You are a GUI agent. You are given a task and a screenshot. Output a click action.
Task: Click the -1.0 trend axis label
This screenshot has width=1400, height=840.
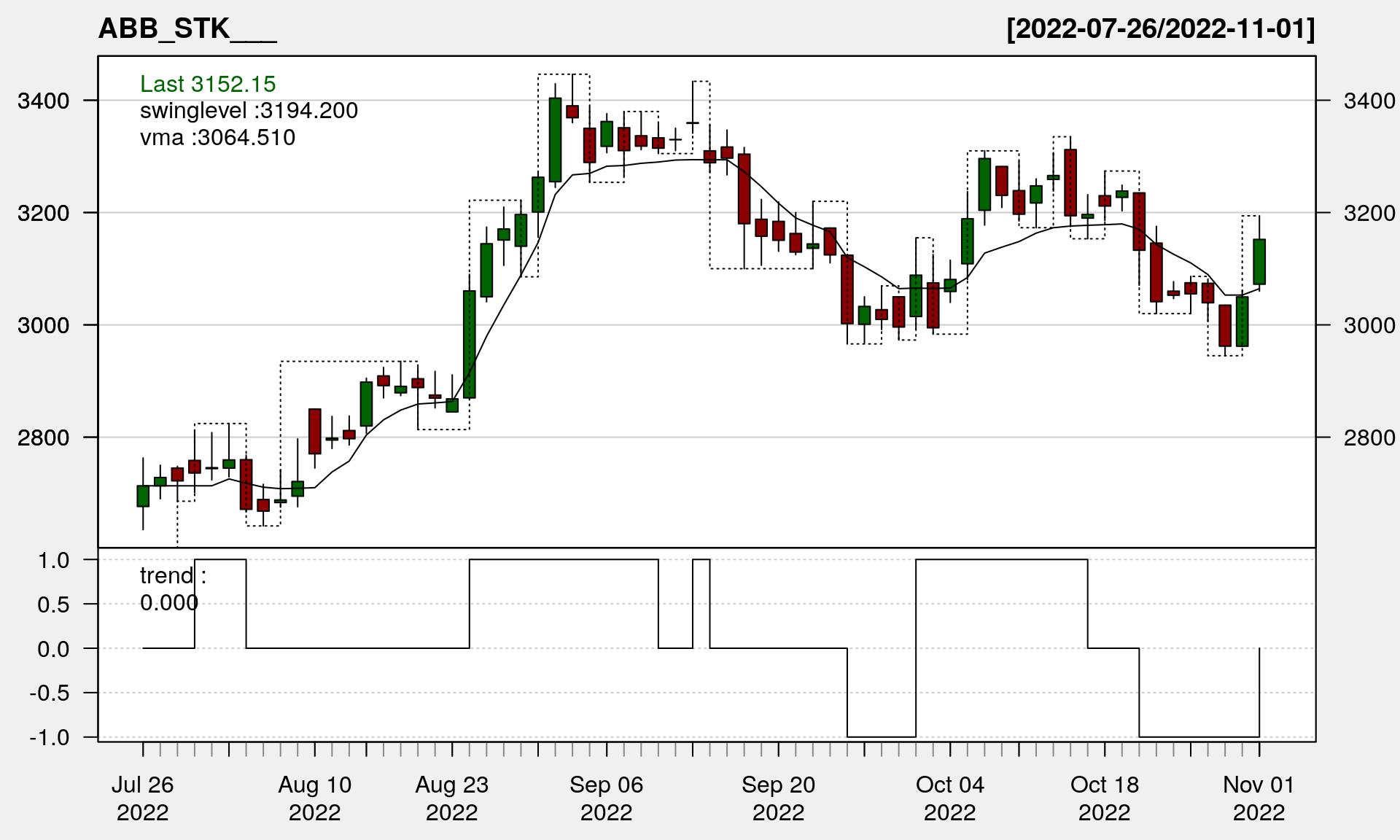pos(50,737)
